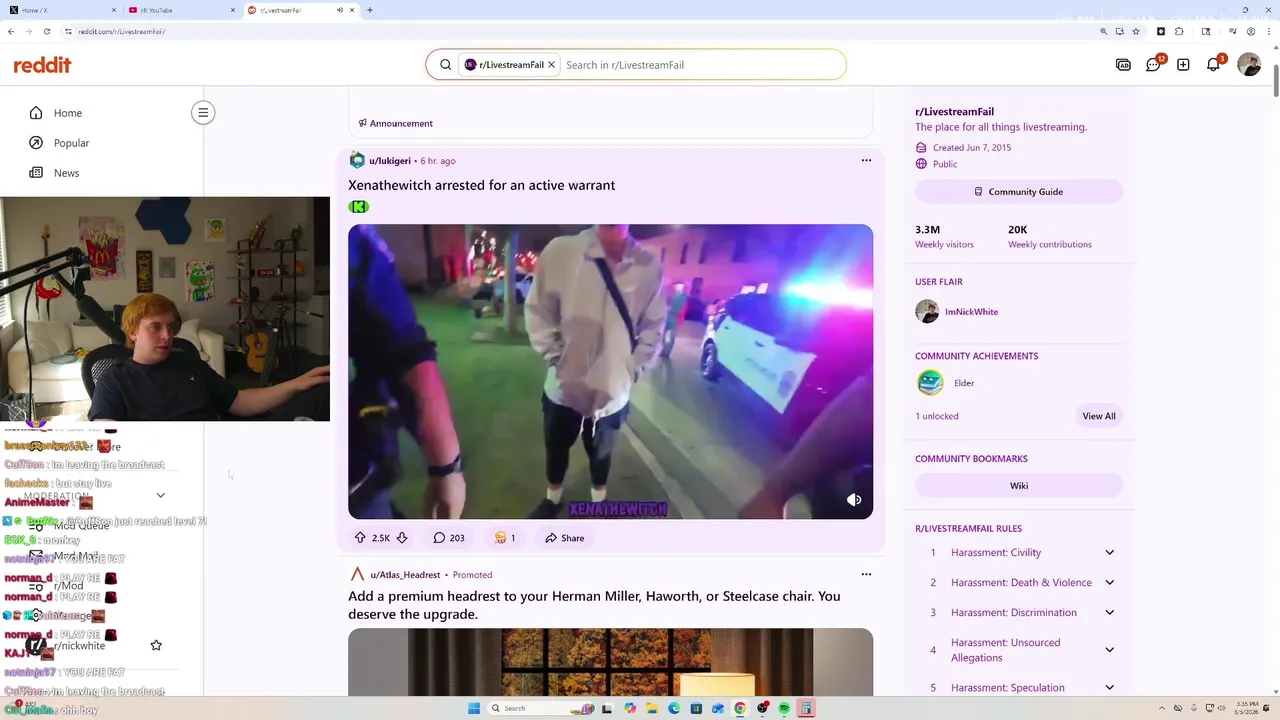Give an award on the post
Viewport: 1280px width, 720px height.
pyautogui.click(x=505, y=538)
